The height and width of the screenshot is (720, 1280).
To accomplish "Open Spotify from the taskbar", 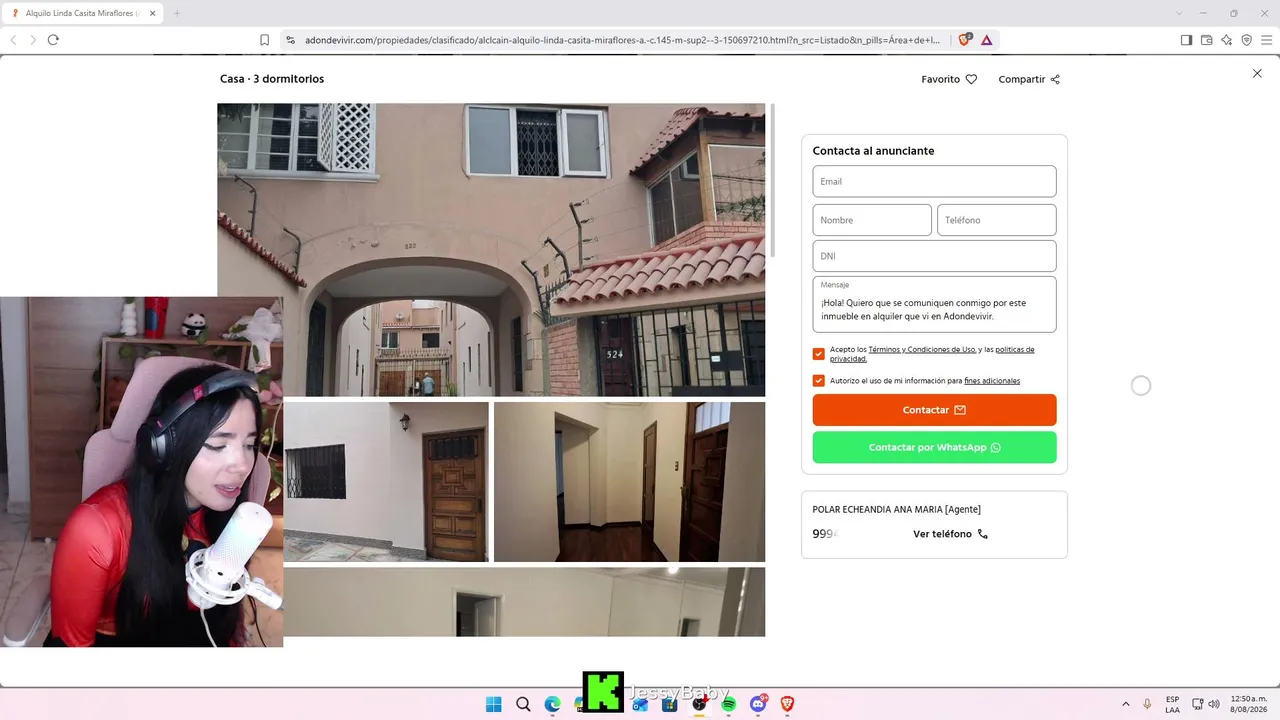I will pyautogui.click(x=729, y=704).
